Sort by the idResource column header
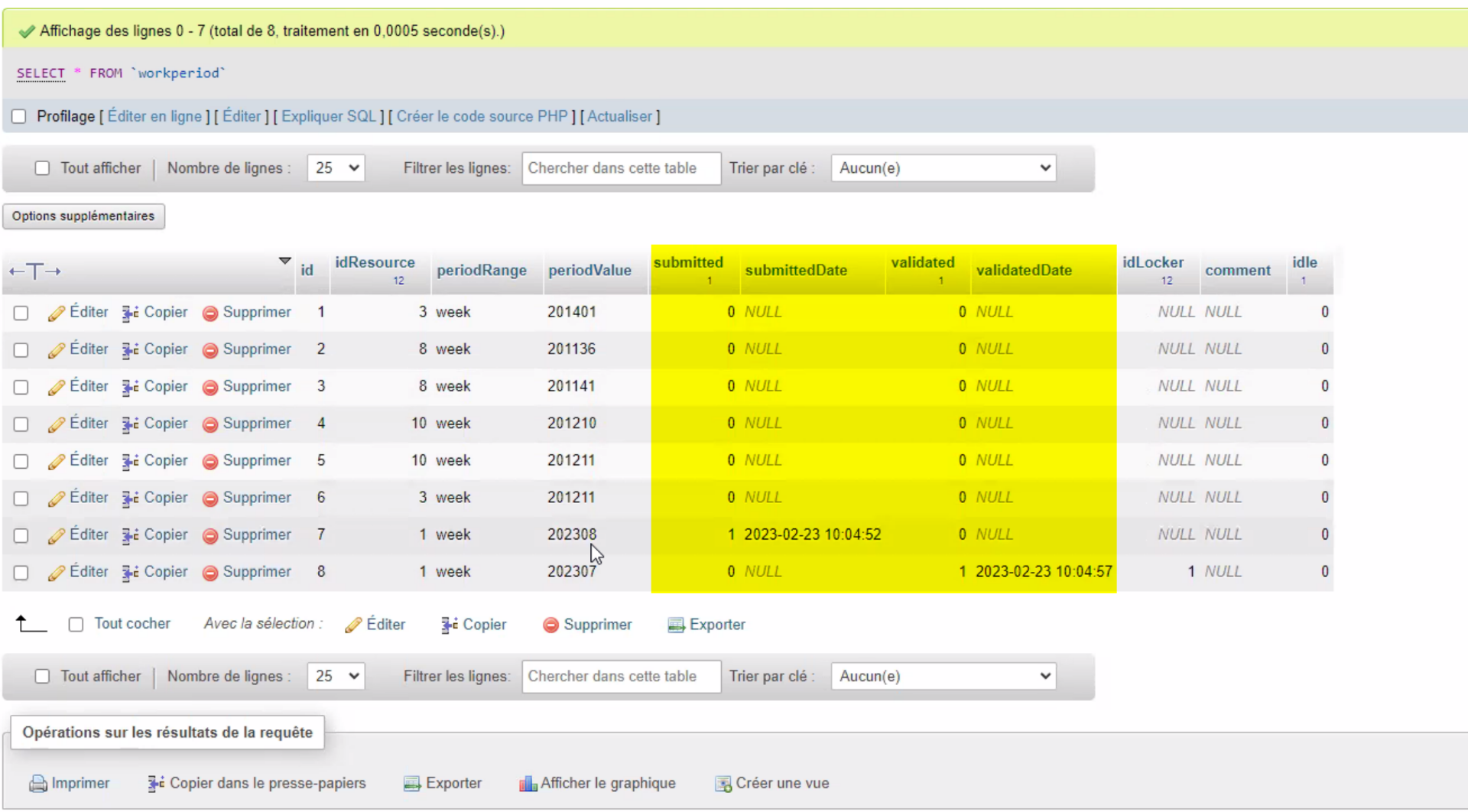 click(375, 263)
